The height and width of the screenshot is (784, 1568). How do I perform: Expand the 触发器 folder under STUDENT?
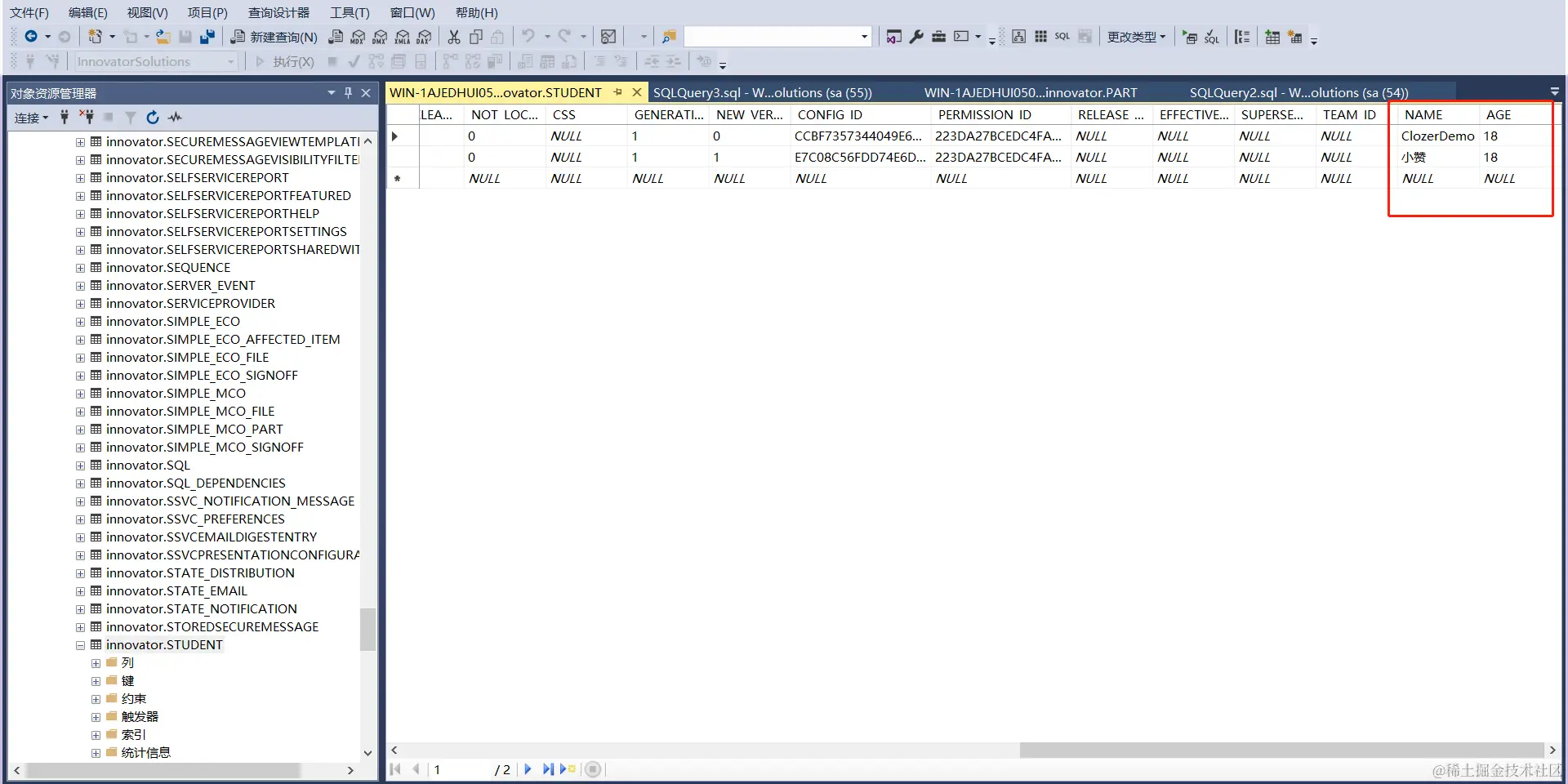[96, 717]
